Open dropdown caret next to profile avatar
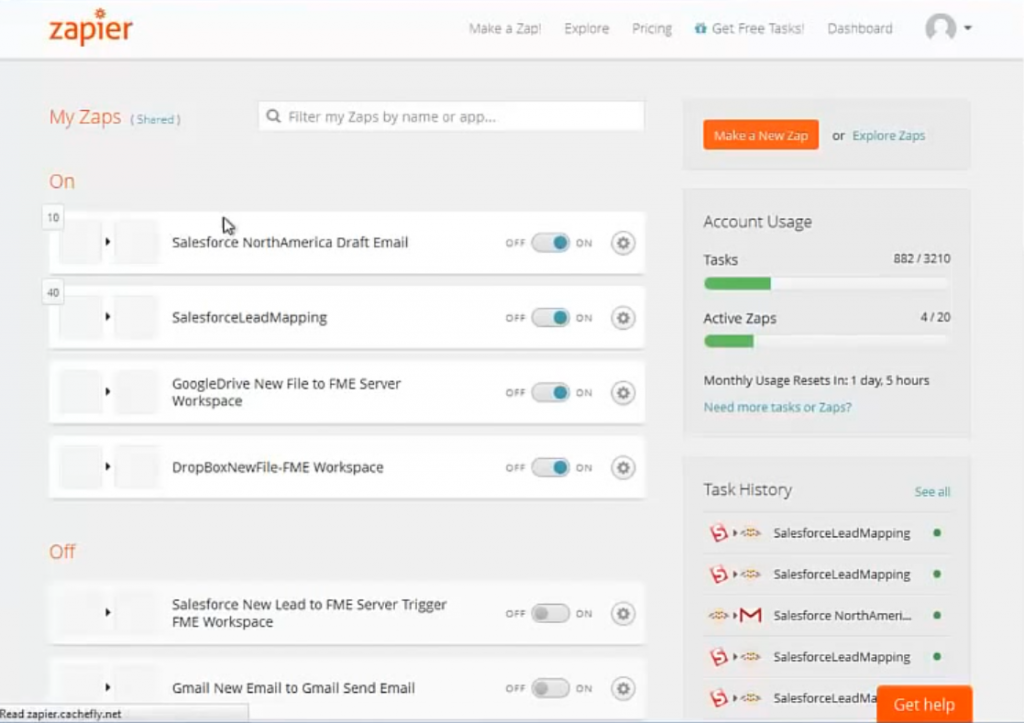Image resolution: width=1024 pixels, height=723 pixels. [x=968, y=28]
